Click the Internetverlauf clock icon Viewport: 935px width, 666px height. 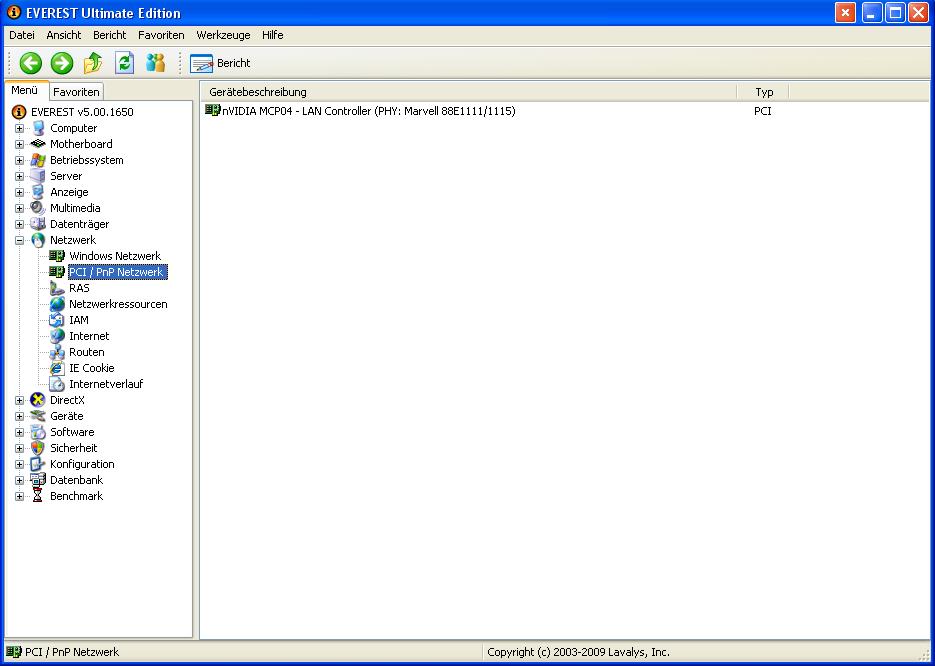click(x=57, y=385)
